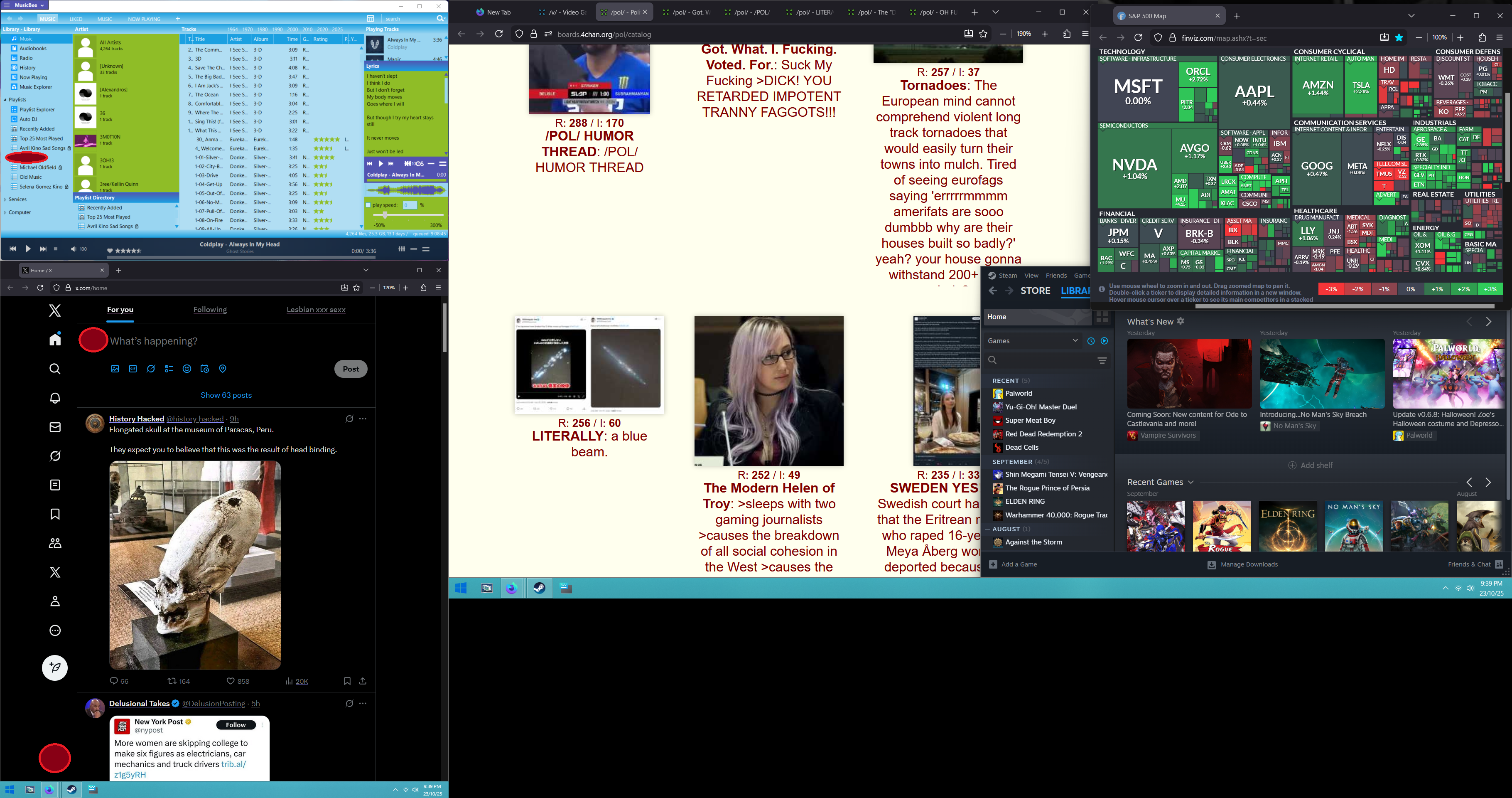The height and width of the screenshot is (798, 1512).
Task: Open the NOW PLAYING tab in MusicBee
Action: 144,19
